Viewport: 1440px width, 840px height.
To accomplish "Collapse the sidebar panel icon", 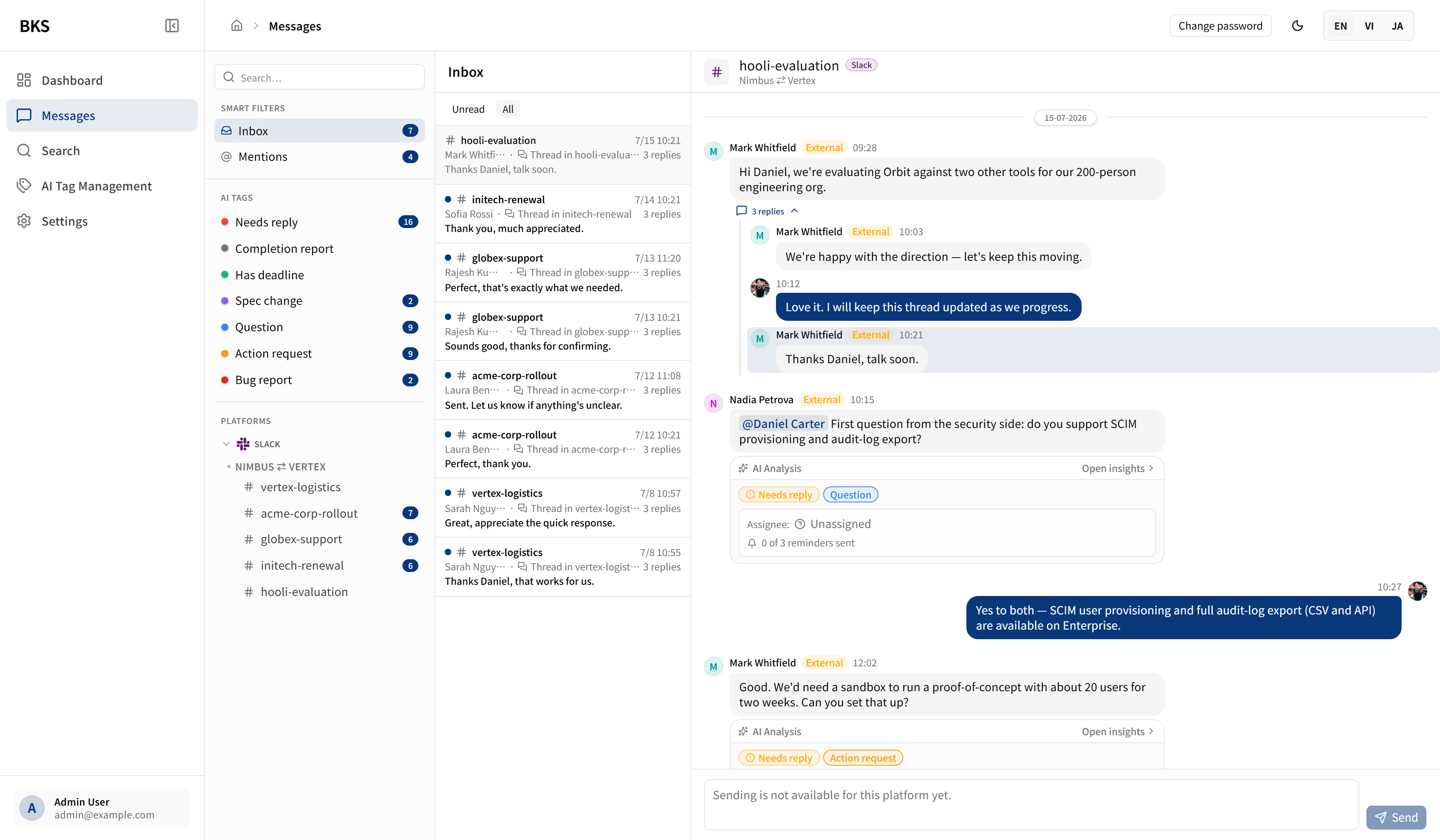I will (x=172, y=26).
